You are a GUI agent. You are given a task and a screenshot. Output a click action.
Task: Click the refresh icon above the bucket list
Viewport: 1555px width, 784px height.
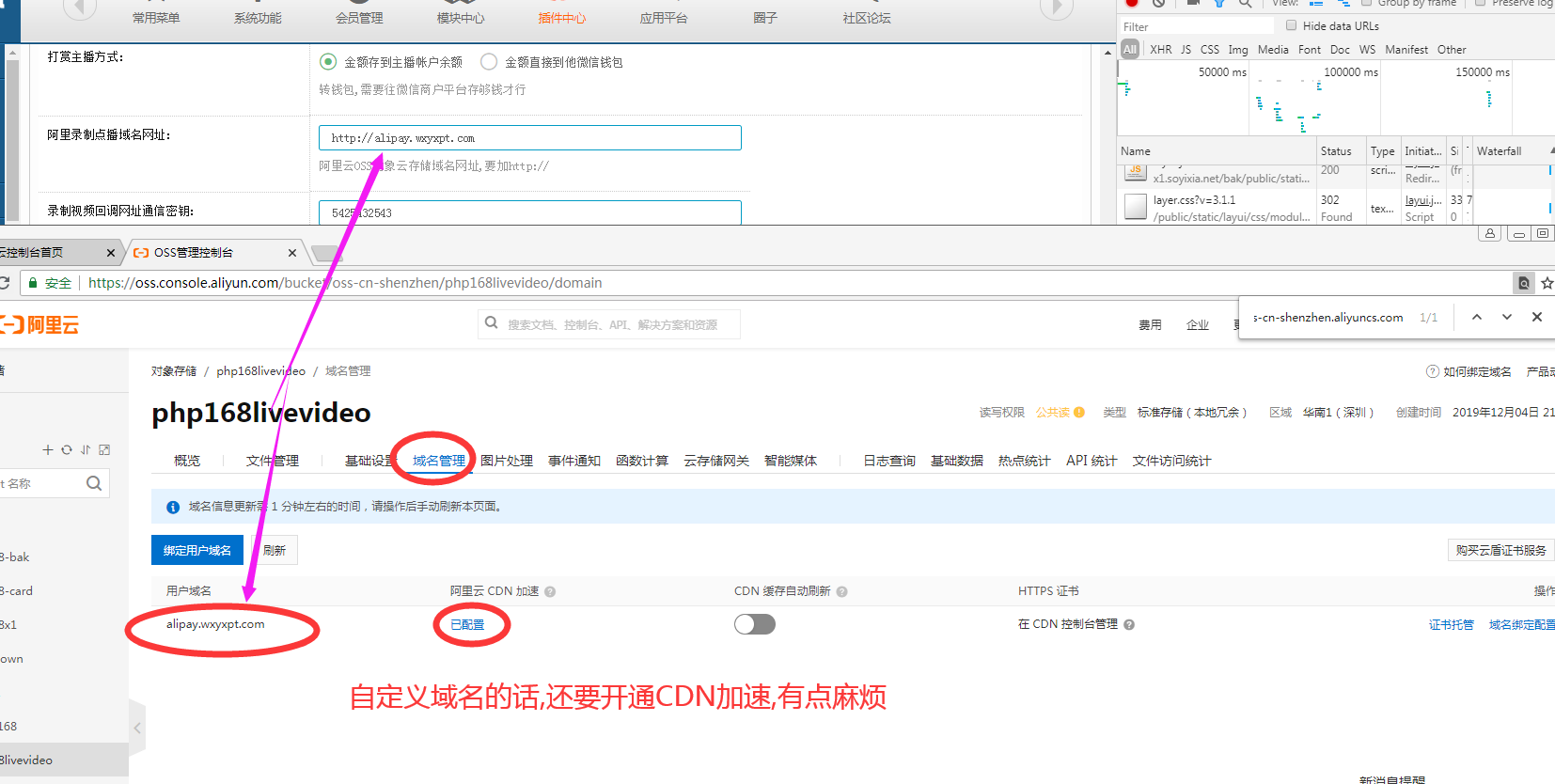(x=67, y=450)
